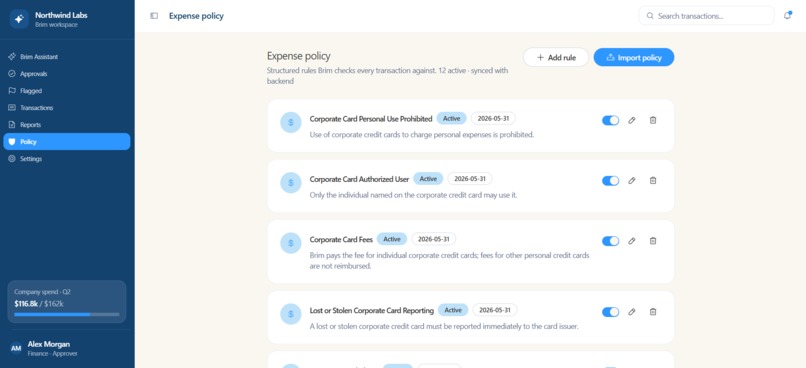Click 2026-05-31 date on Authorized User rule
The height and width of the screenshot is (368, 806).
click(x=470, y=179)
